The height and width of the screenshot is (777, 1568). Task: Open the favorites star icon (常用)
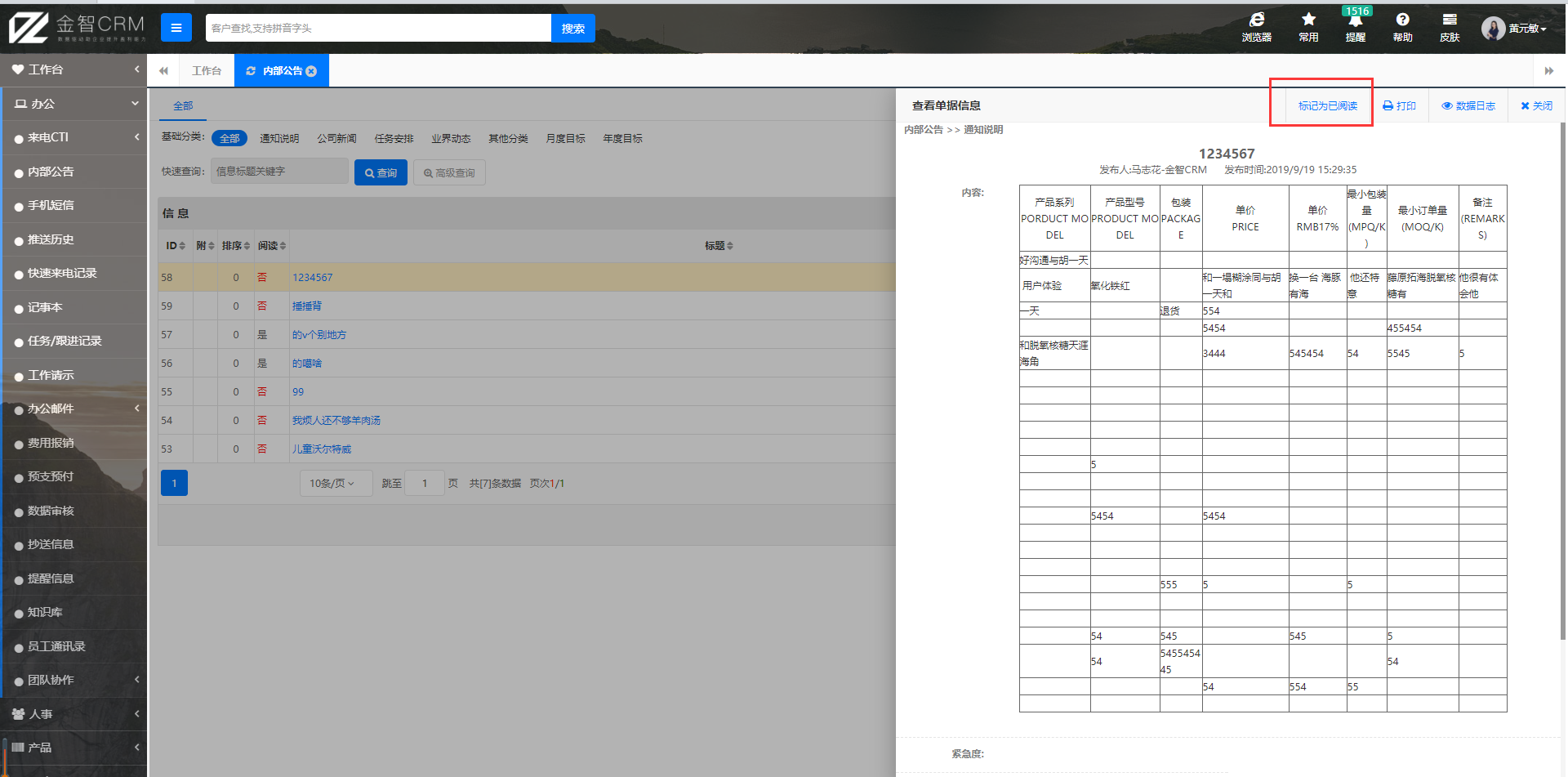tap(1308, 27)
